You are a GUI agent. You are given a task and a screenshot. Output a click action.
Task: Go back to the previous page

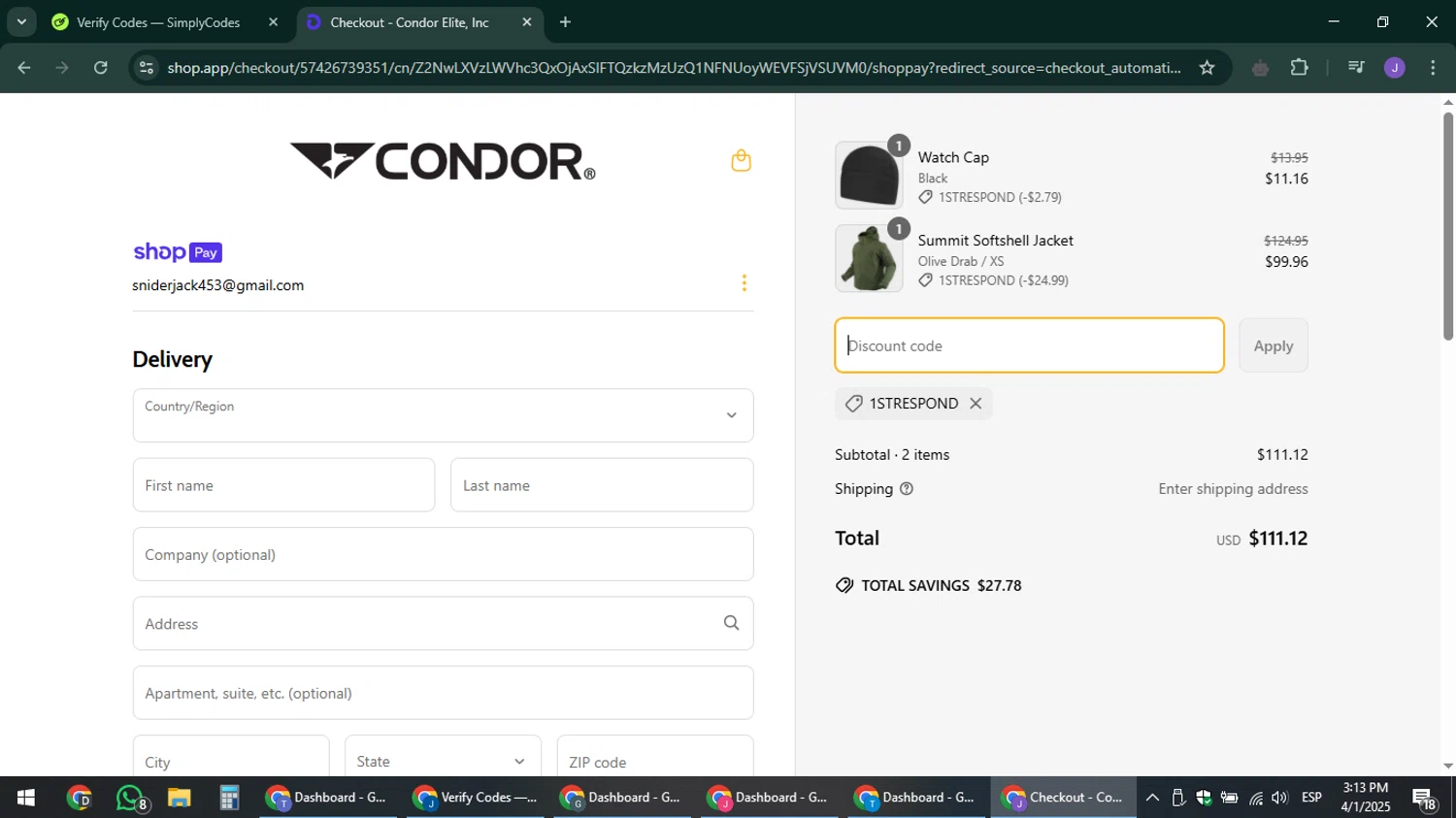[x=24, y=68]
